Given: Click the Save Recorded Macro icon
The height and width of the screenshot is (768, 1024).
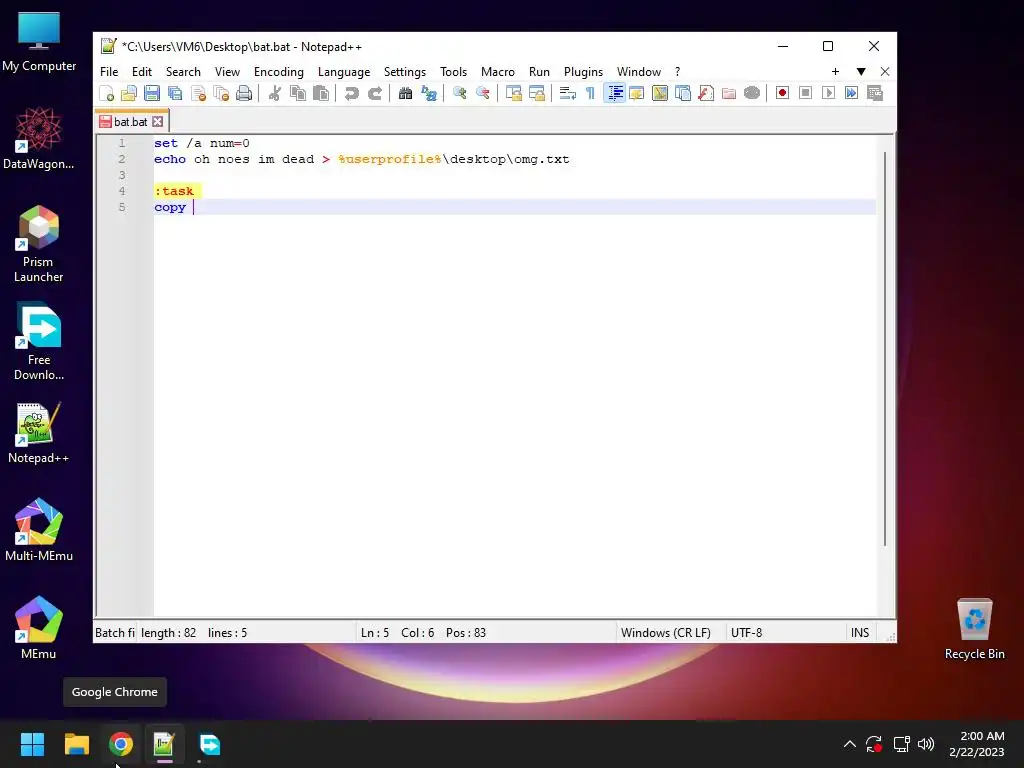Looking at the screenshot, I should click(x=875, y=93).
